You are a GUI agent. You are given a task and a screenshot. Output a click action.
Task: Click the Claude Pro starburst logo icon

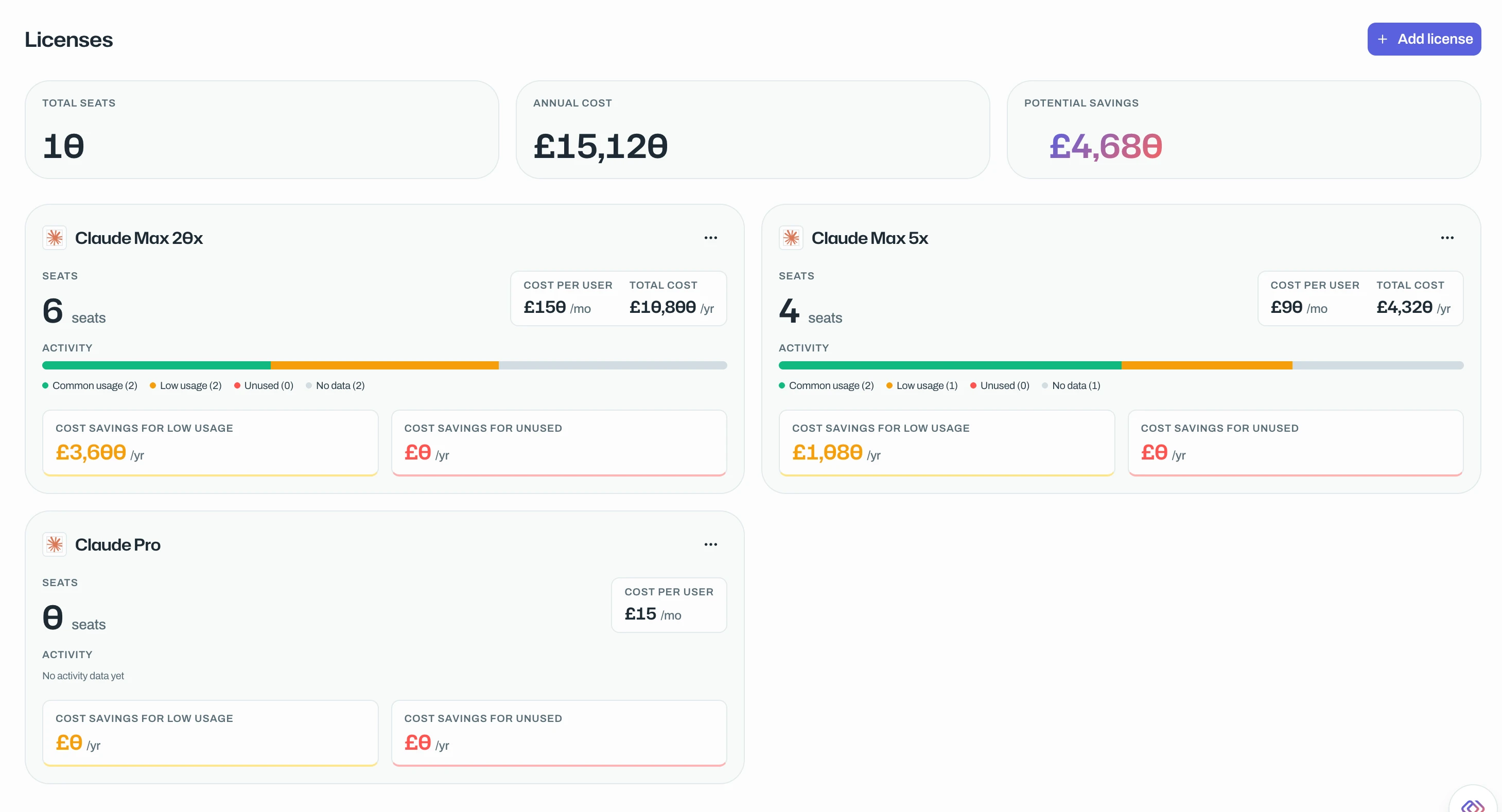pyautogui.click(x=55, y=544)
